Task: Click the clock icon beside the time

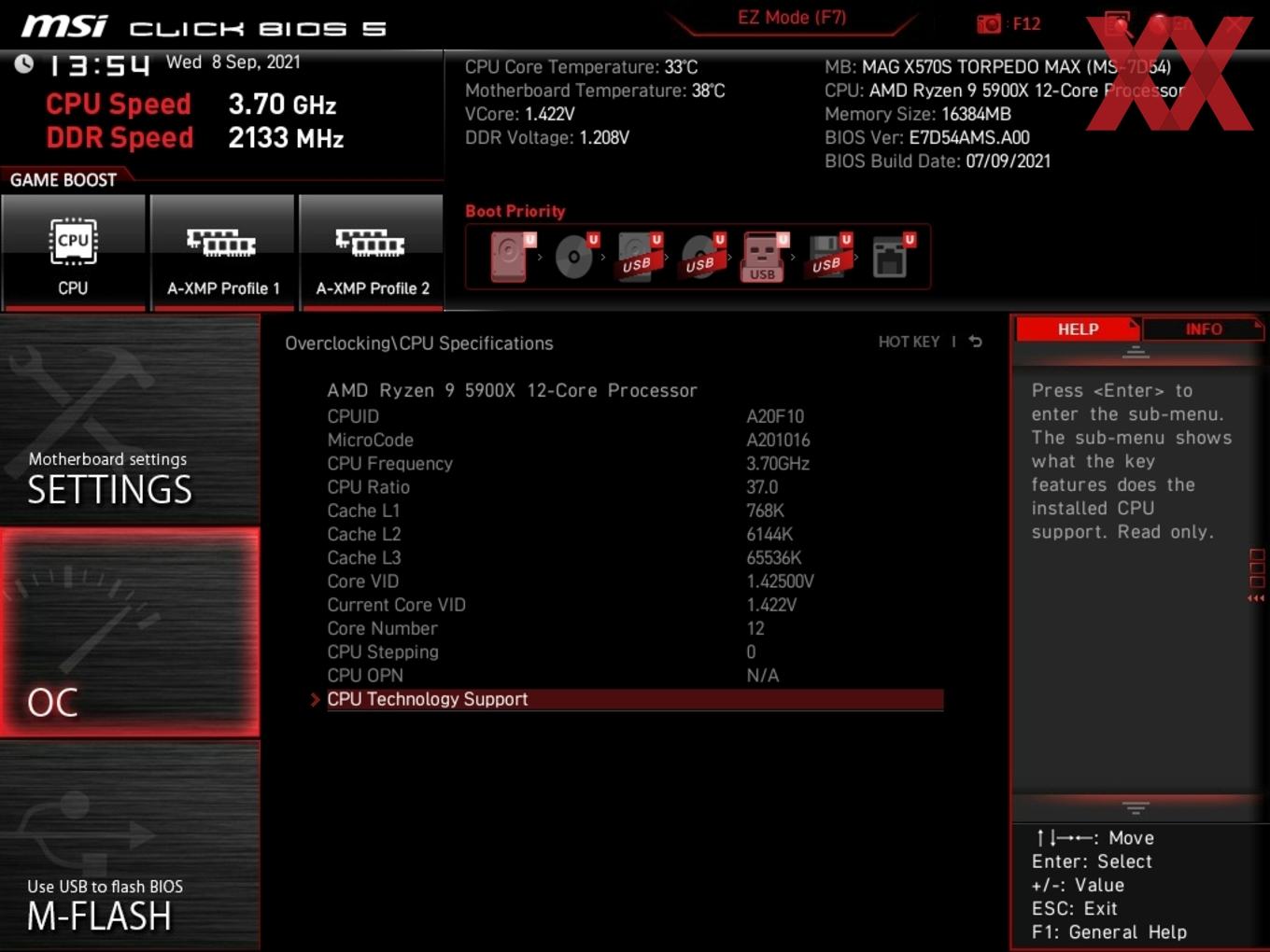Action: [23, 63]
